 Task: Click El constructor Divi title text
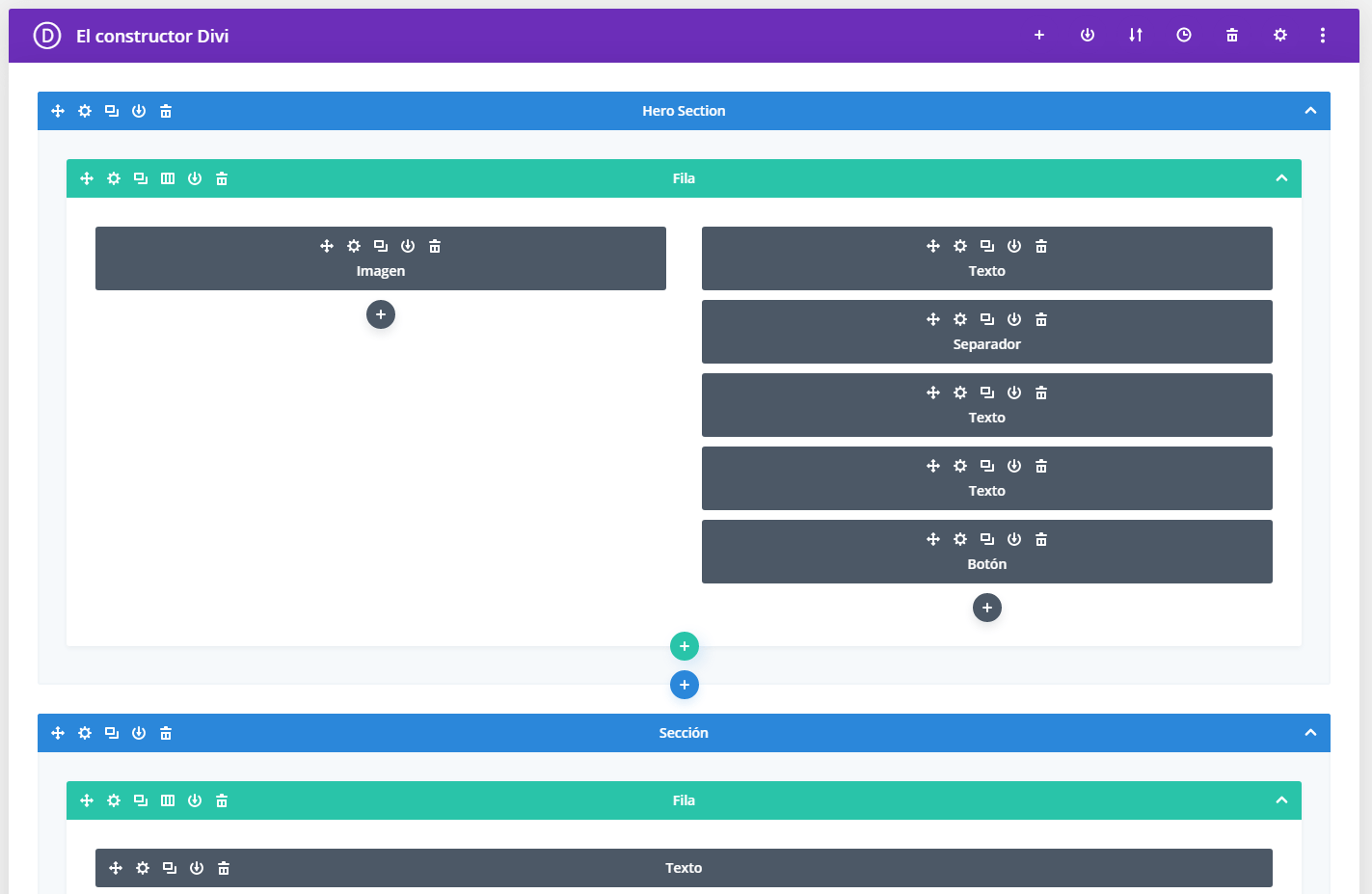(x=152, y=36)
